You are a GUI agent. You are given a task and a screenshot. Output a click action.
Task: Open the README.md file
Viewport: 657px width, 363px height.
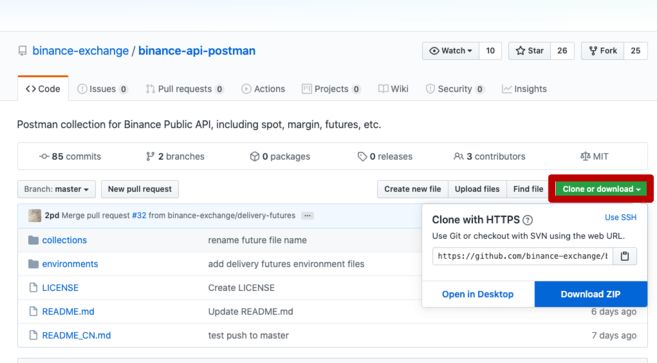click(68, 311)
